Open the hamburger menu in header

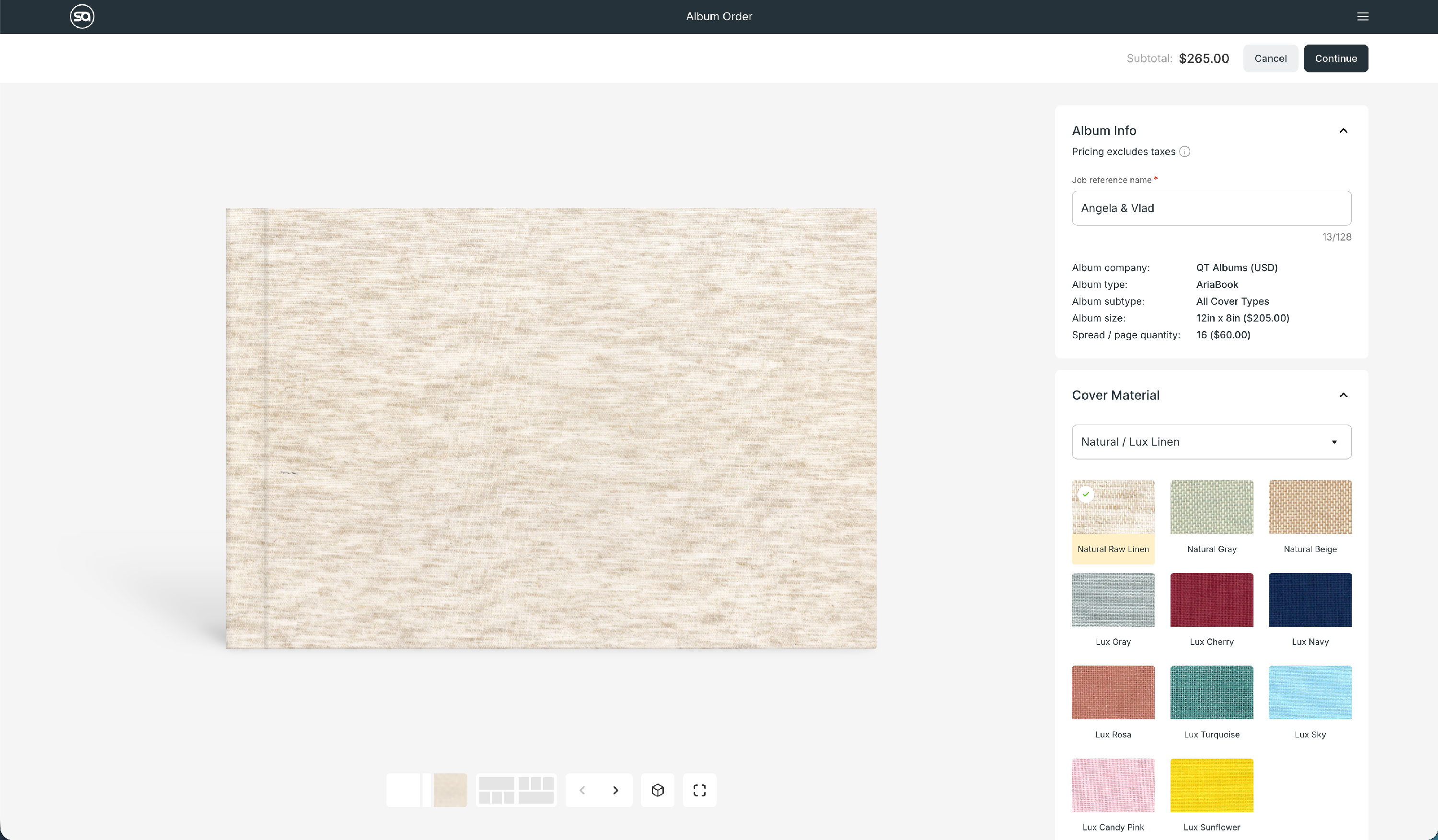point(1362,17)
